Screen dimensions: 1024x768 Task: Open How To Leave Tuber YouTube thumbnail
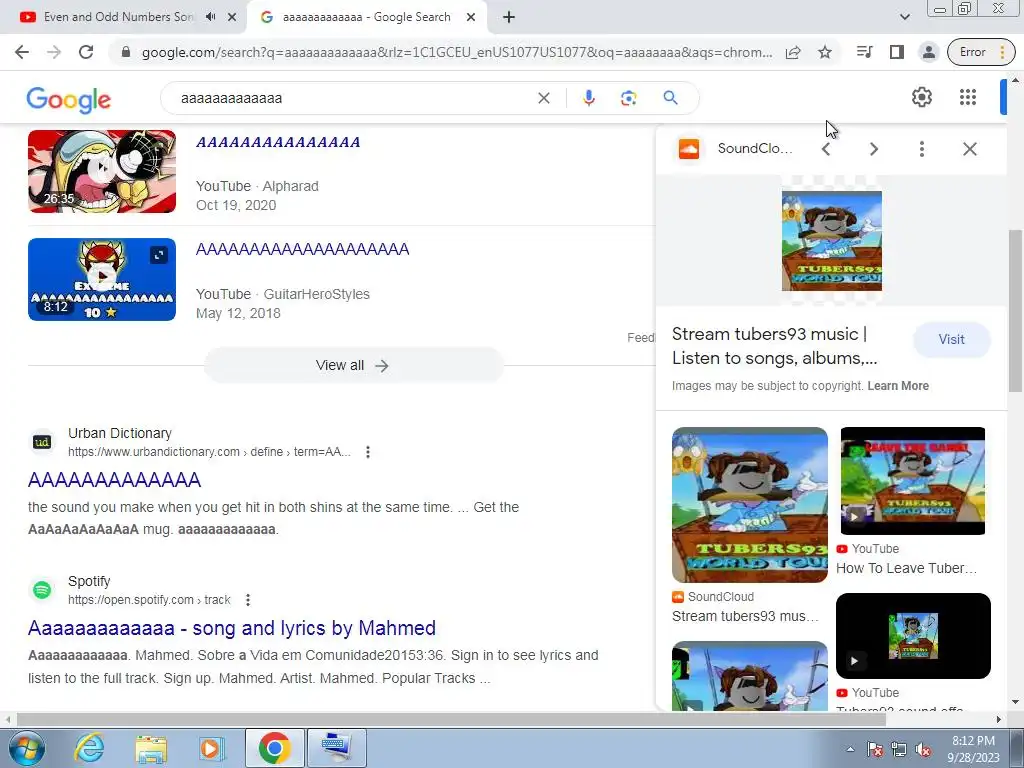[912, 481]
